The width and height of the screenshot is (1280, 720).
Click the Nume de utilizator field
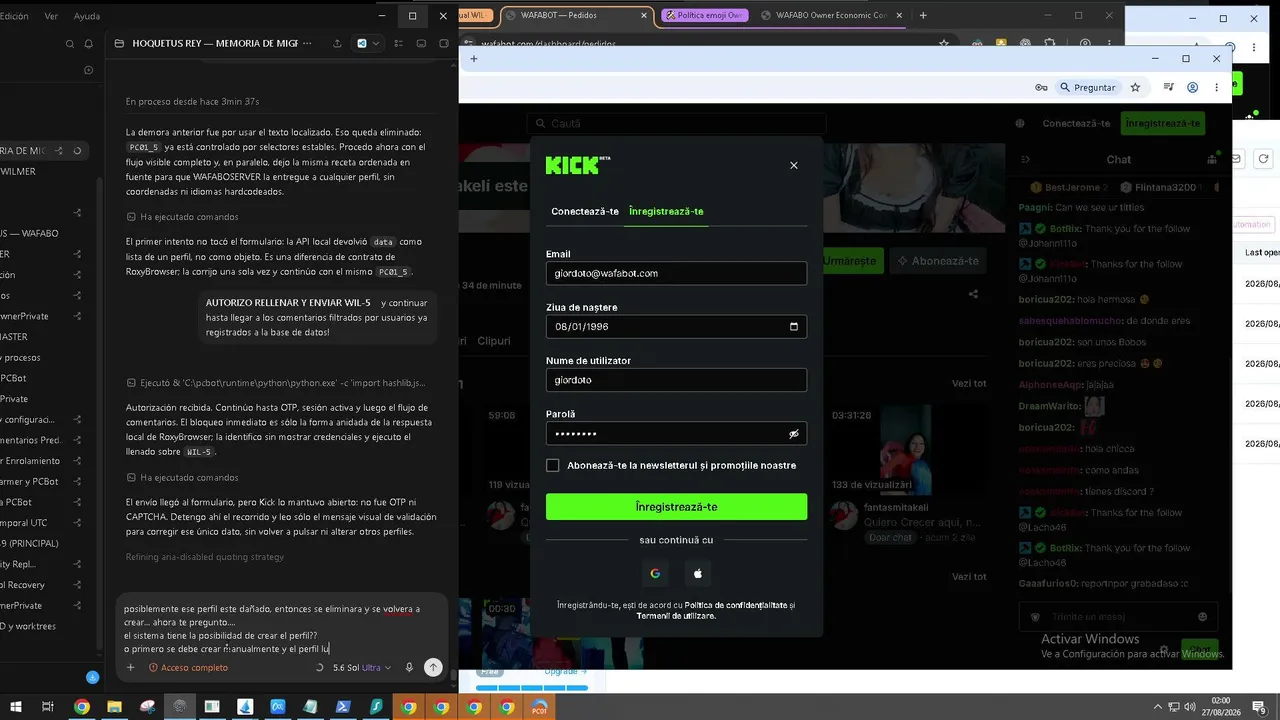point(676,380)
